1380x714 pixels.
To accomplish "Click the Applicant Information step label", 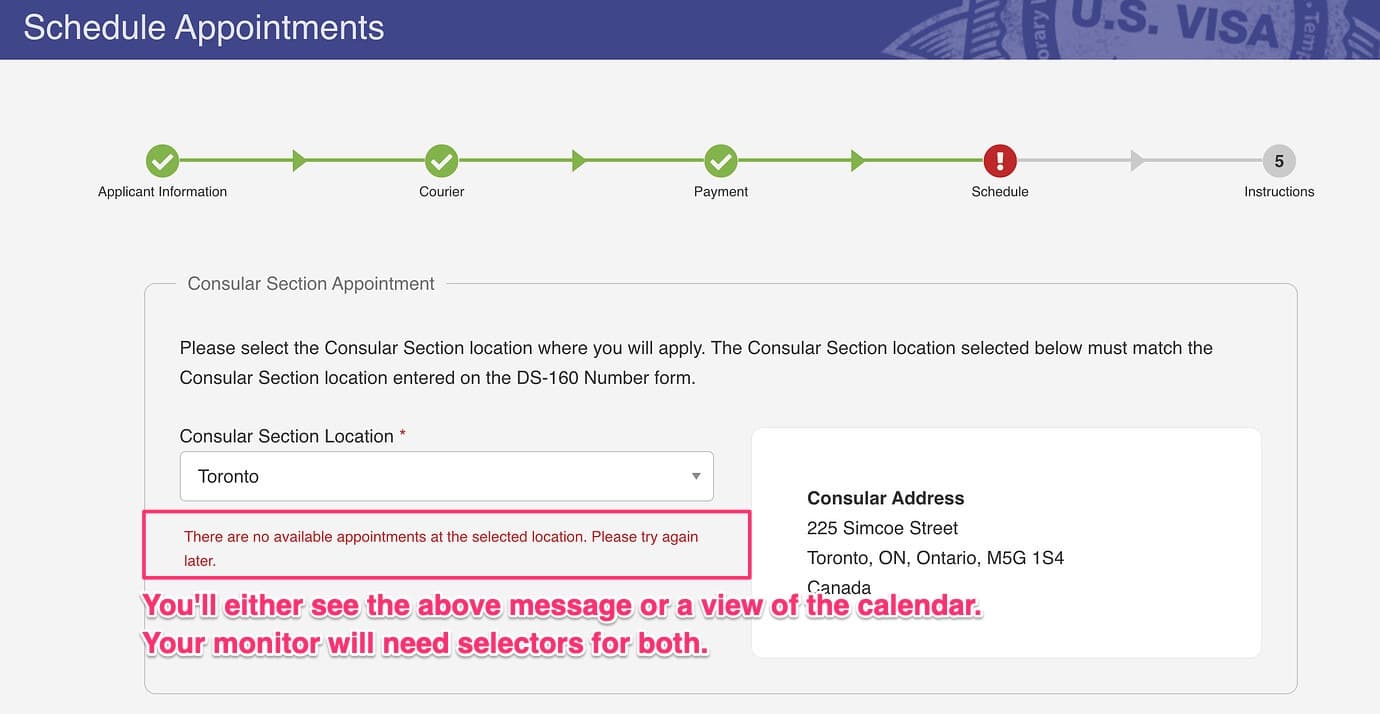I will (162, 191).
